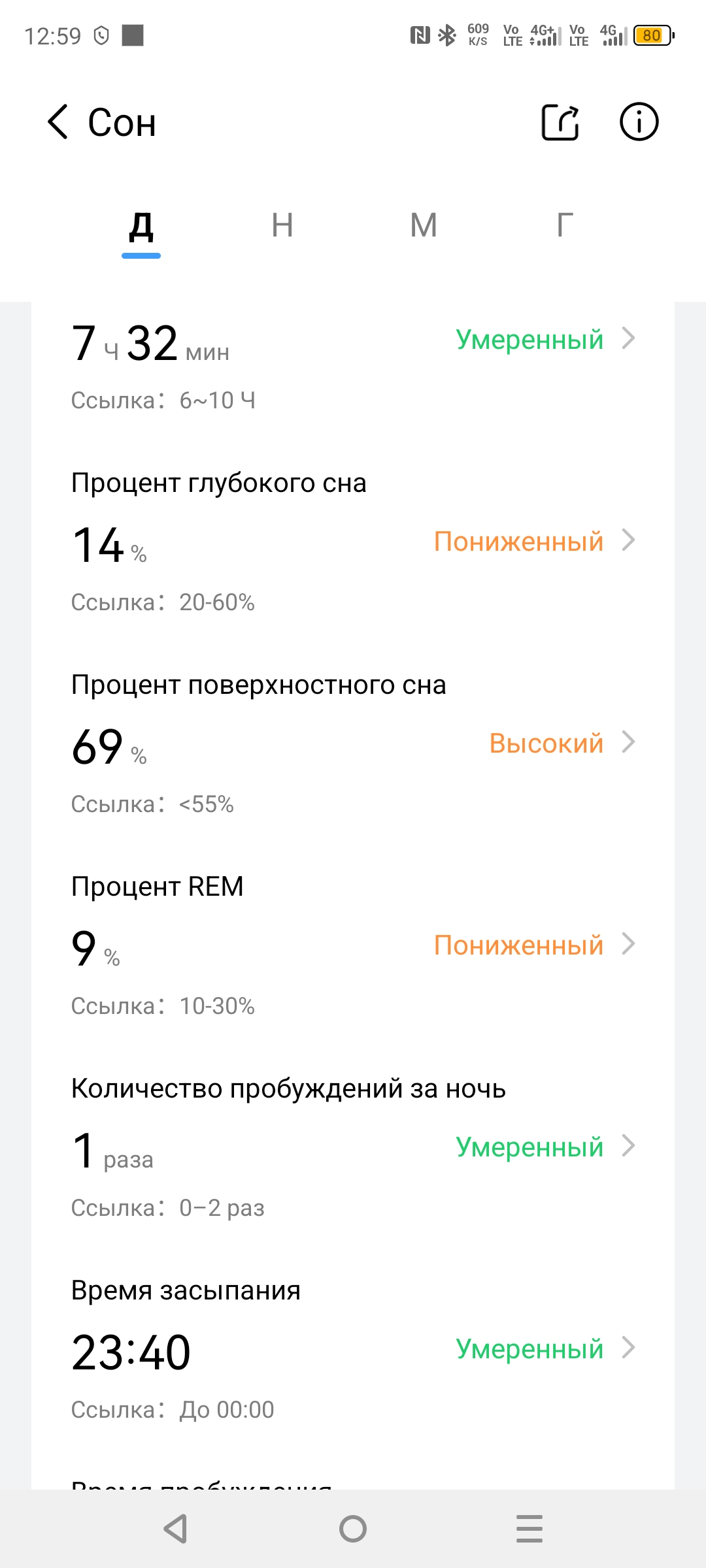Open Android recent apps menu icon
This screenshot has width=706, height=1568.
tap(529, 1529)
